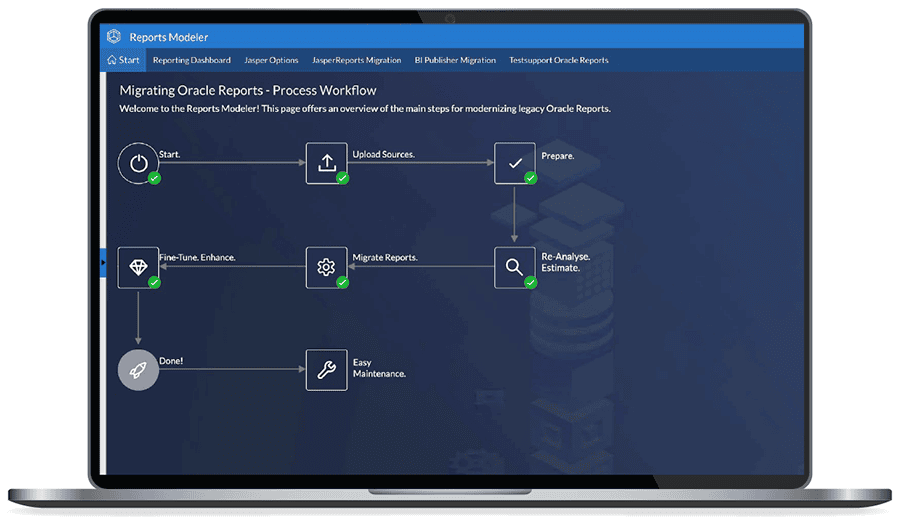Screen dimensions: 900x525
Task: Click the Start power icon step
Action: [x=138, y=164]
